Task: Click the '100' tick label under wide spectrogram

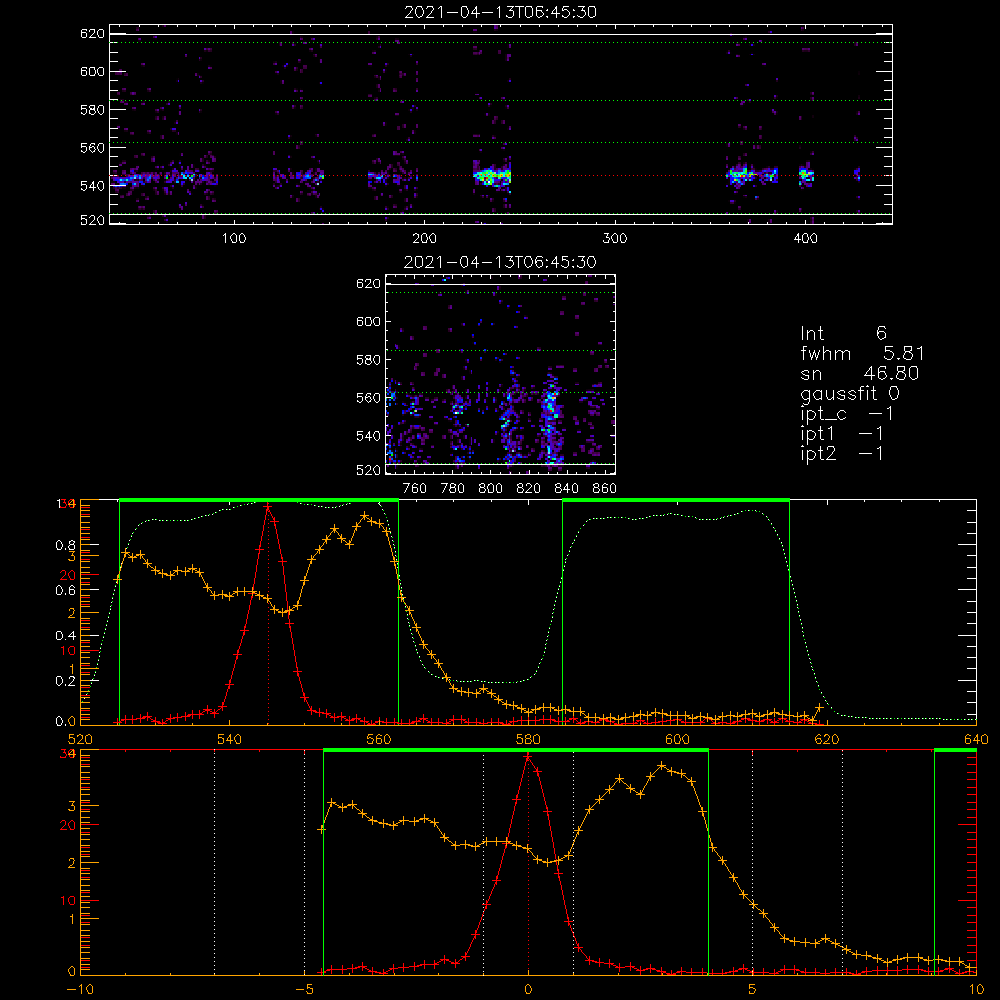Action: pos(234,238)
